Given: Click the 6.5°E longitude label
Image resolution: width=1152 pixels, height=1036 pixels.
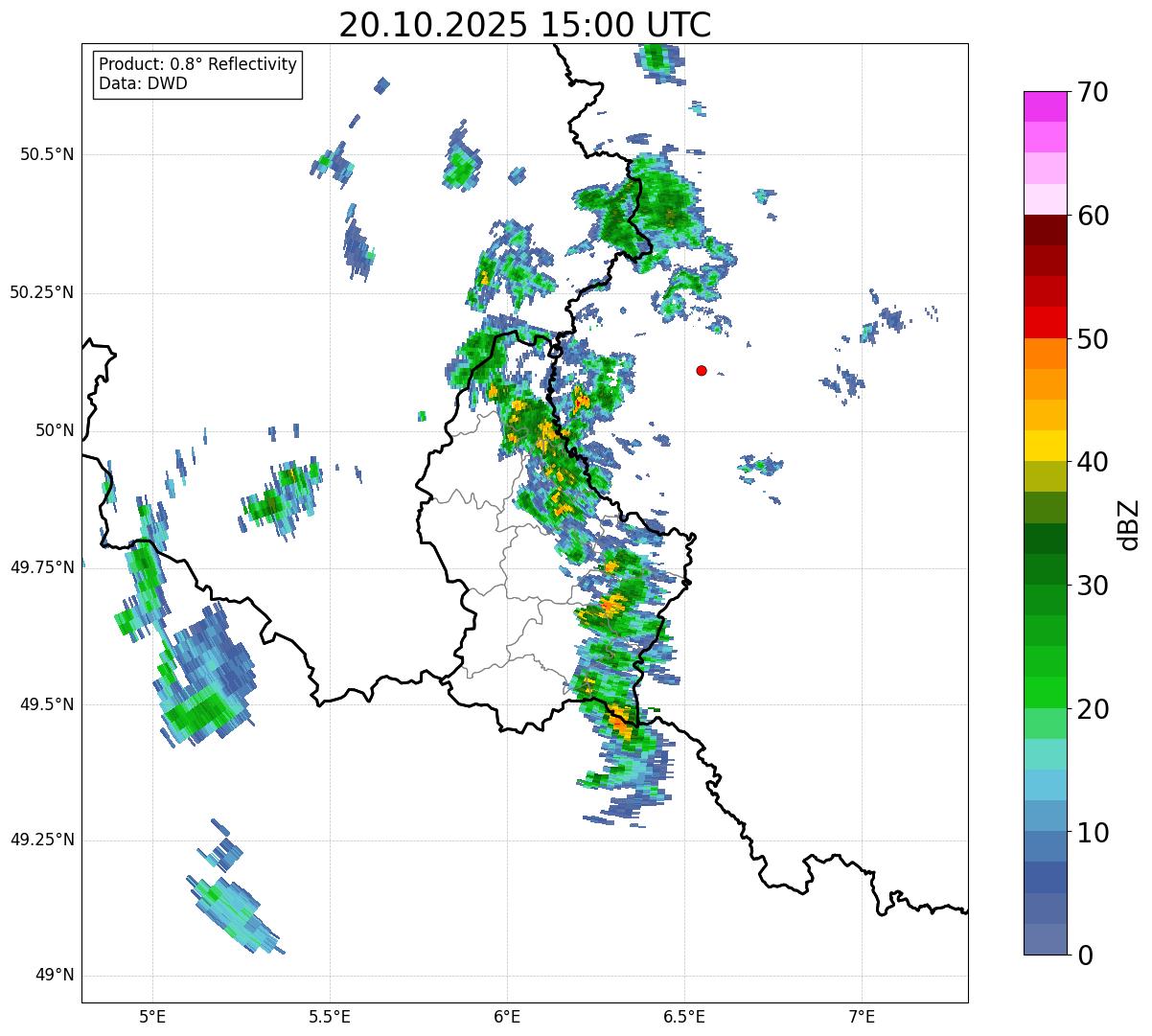Looking at the screenshot, I should click(684, 1017).
